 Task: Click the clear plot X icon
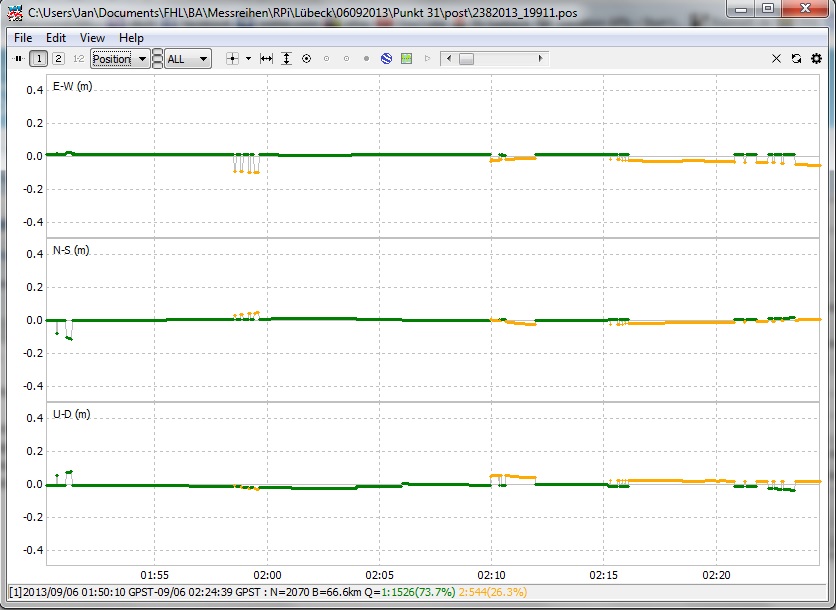(776, 59)
